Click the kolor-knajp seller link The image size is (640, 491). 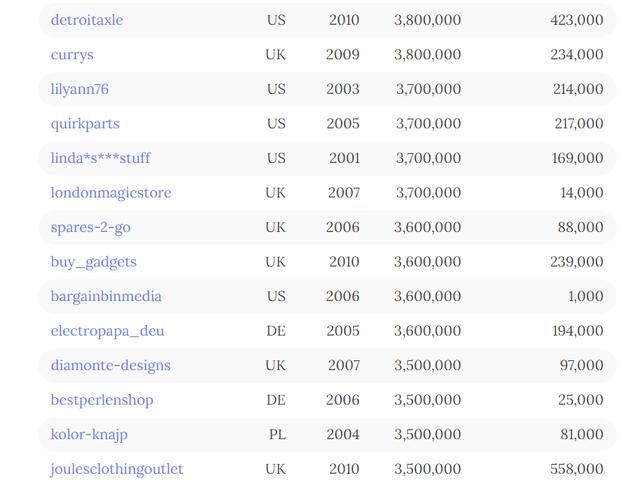89,435
